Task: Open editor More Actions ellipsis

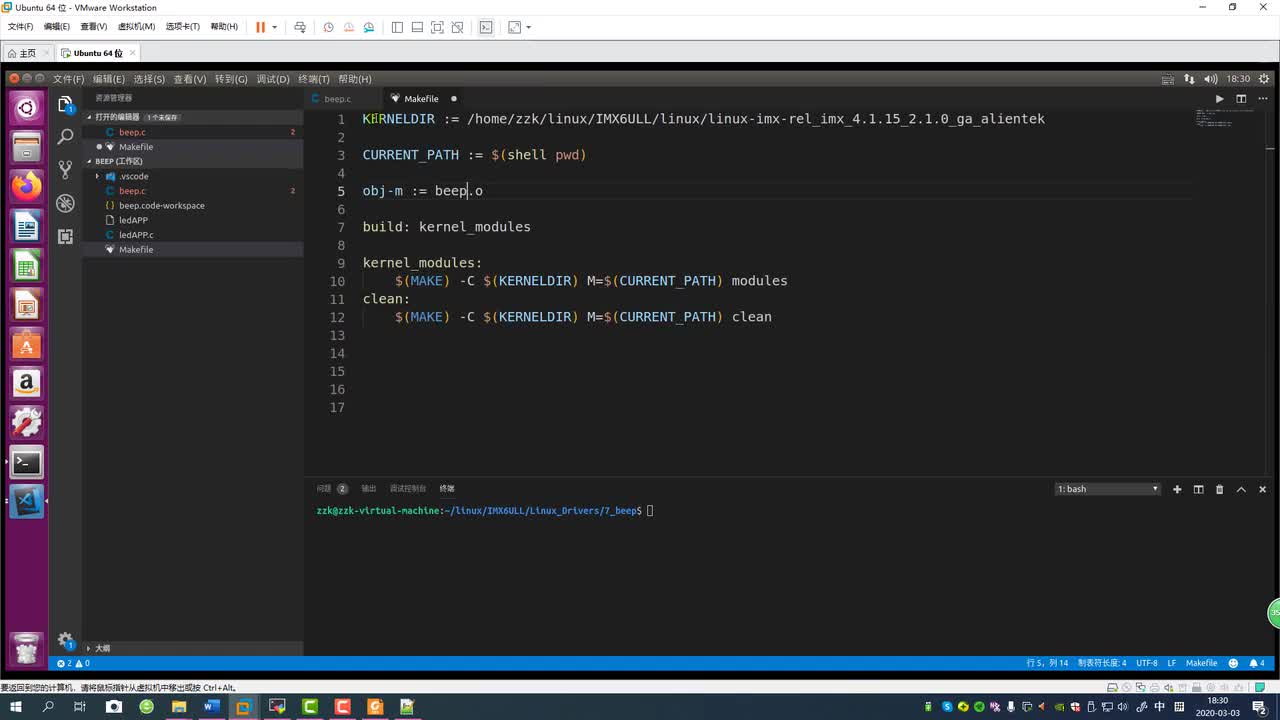Action: click(1261, 99)
